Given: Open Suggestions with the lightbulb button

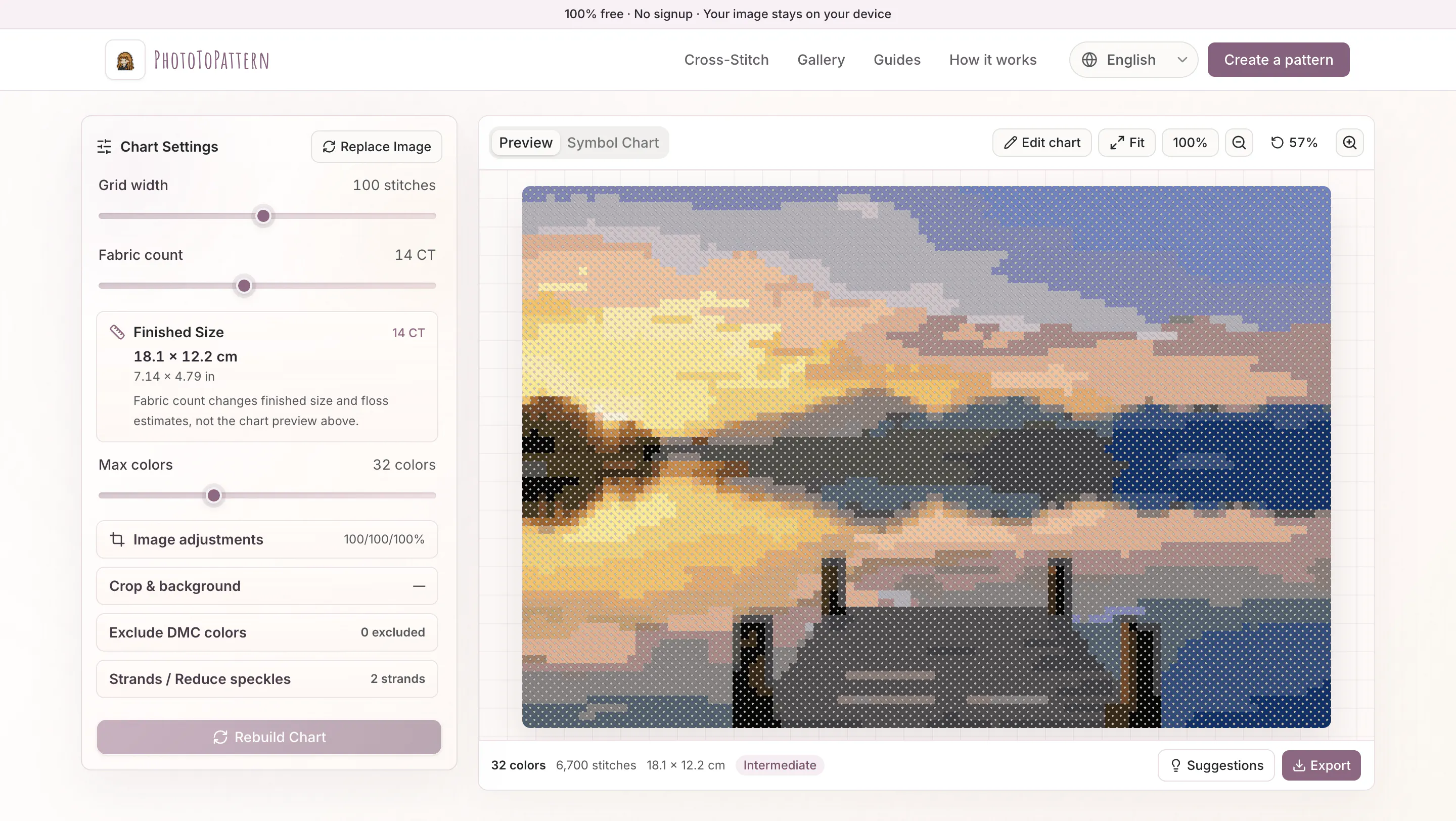Looking at the screenshot, I should 1216,765.
